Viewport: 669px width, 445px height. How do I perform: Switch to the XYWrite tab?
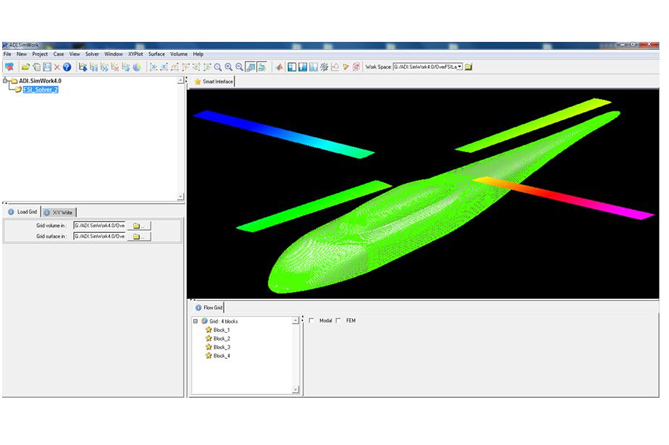click(x=58, y=212)
